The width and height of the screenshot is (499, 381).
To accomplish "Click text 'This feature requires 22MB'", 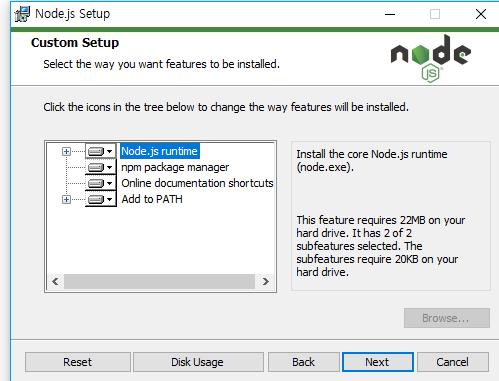I will pos(361,220).
